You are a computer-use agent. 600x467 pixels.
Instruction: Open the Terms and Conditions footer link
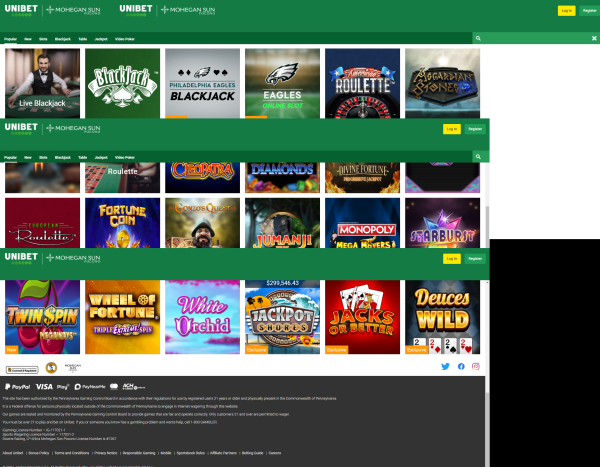72,453
